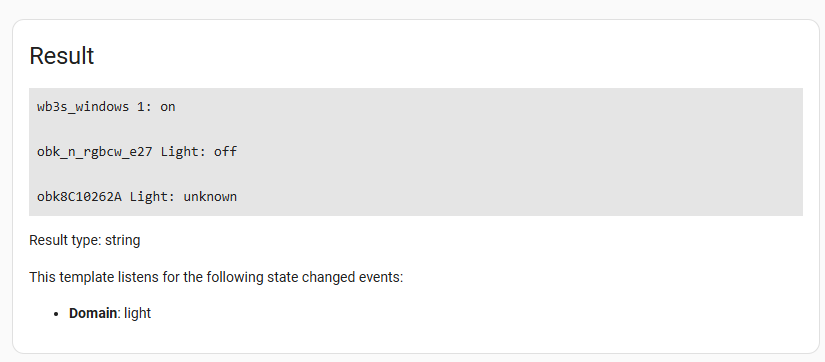The height and width of the screenshot is (362, 825).
Task: Click the 'on' state value
Action: (168, 107)
